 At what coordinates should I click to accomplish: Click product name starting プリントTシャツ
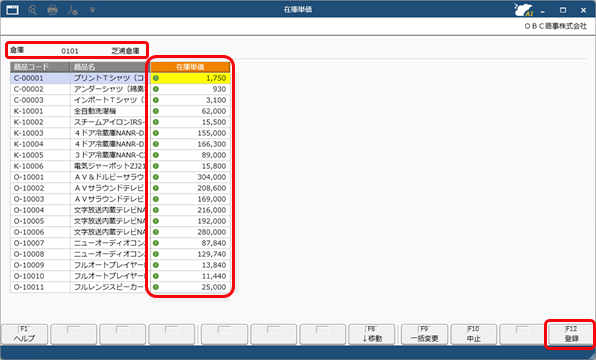pos(110,78)
